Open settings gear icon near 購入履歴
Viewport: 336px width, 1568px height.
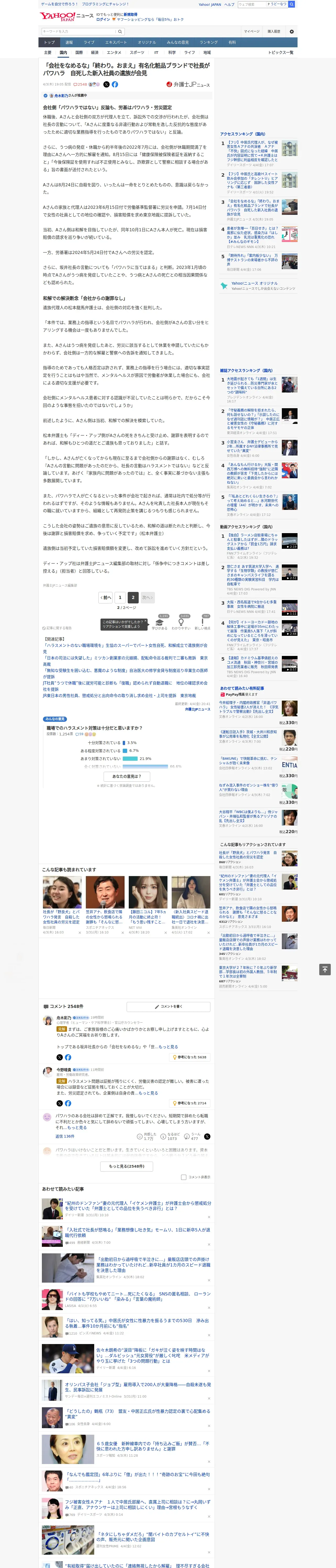pyautogui.click(x=292, y=32)
